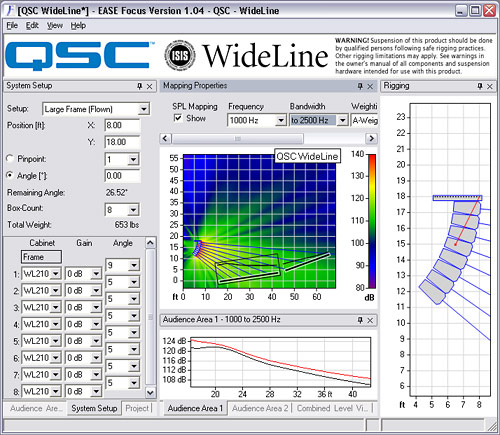This screenshot has width=500, height=435.
Task: Open the Weighting A-Weig dropdown
Action: pyautogui.click(x=365, y=120)
